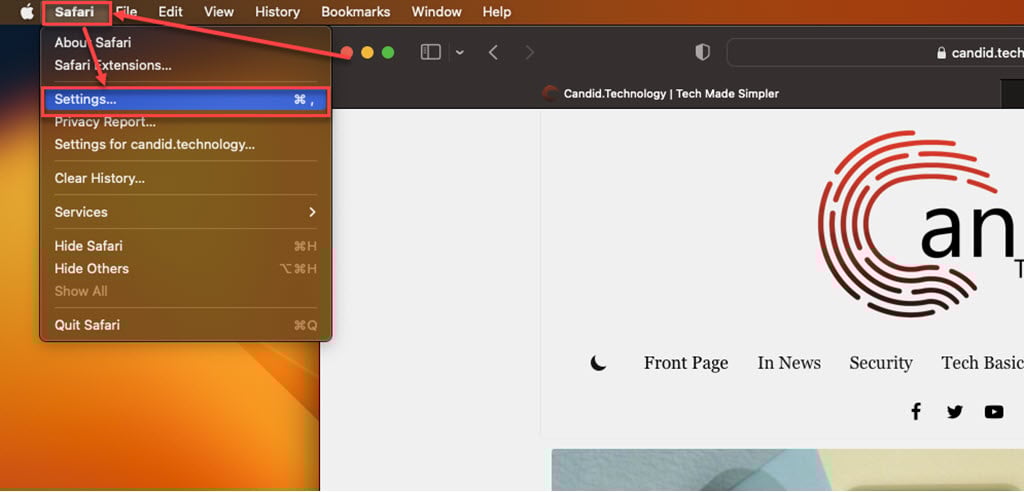The image size is (1024, 492).
Task: Open the Front Page link
Action: [686, 363]
